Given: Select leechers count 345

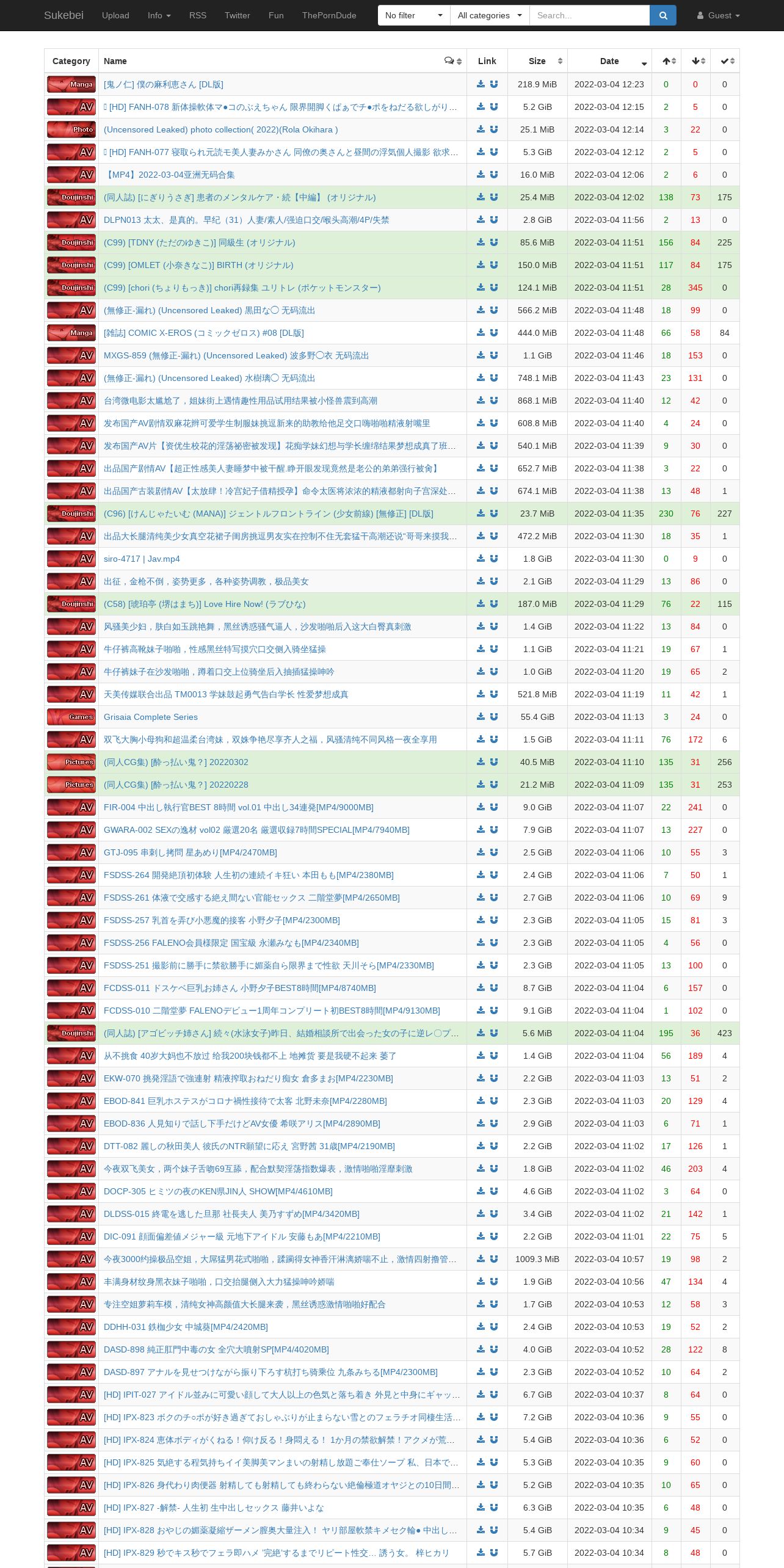Looking at the screenshot, I should pos(695,288).
